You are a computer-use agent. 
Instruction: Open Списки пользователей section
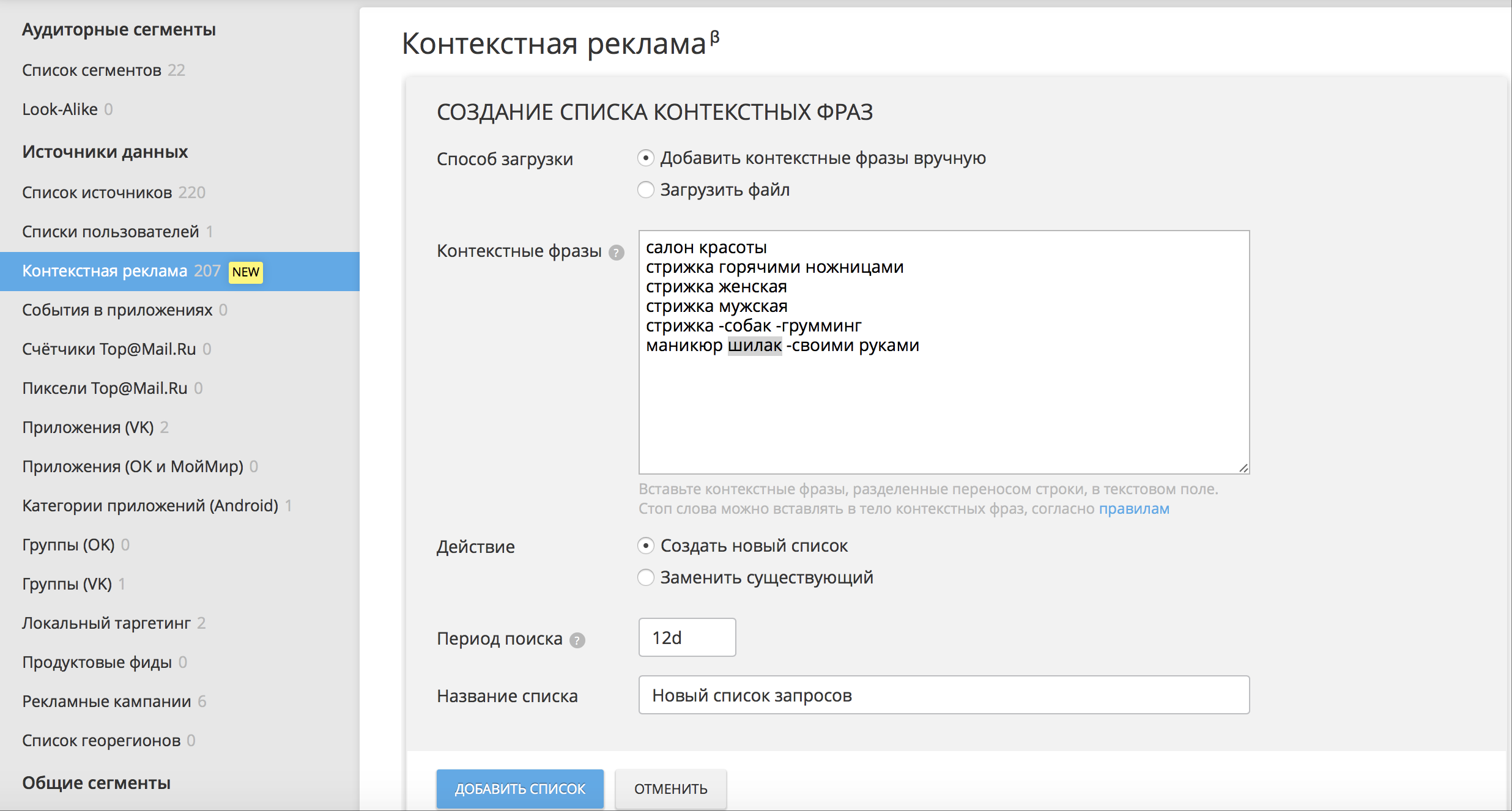110,231
